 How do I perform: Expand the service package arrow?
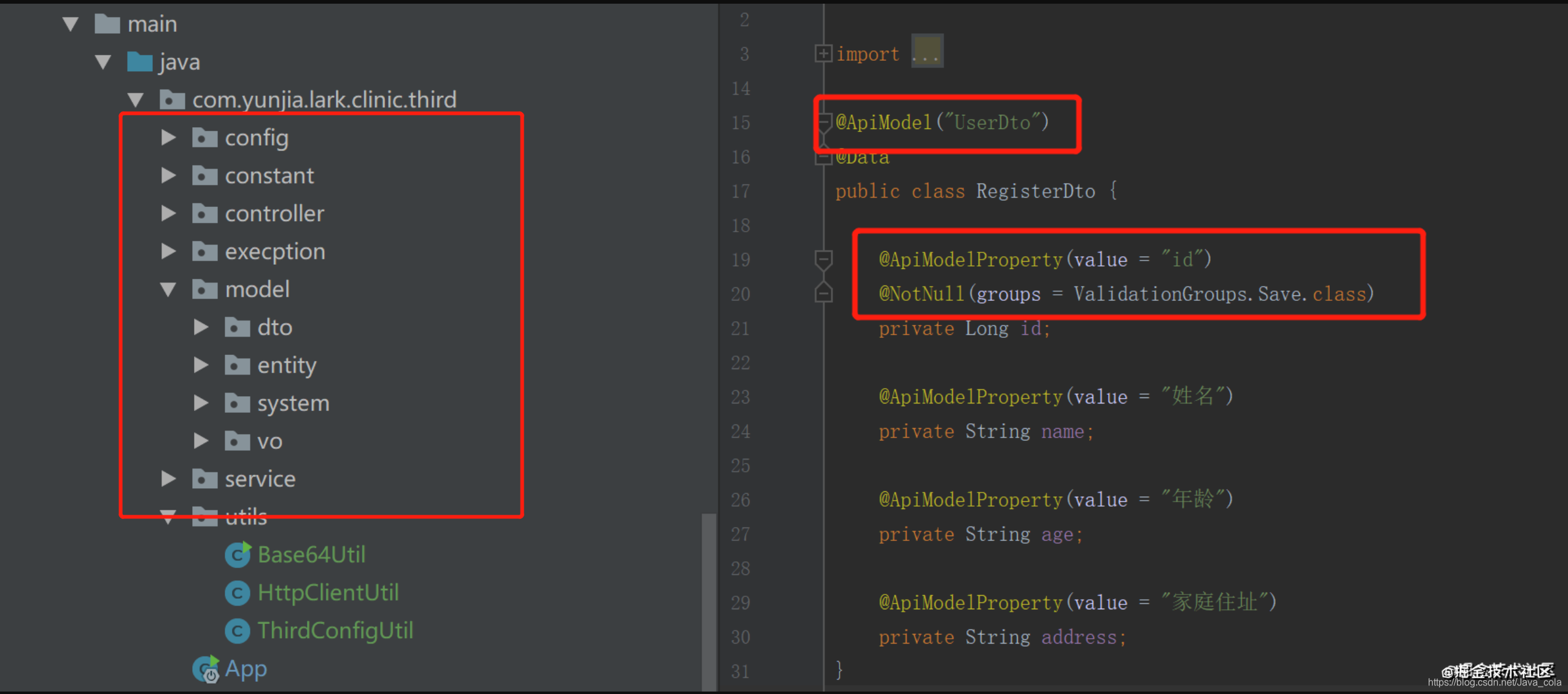[168, 479]
